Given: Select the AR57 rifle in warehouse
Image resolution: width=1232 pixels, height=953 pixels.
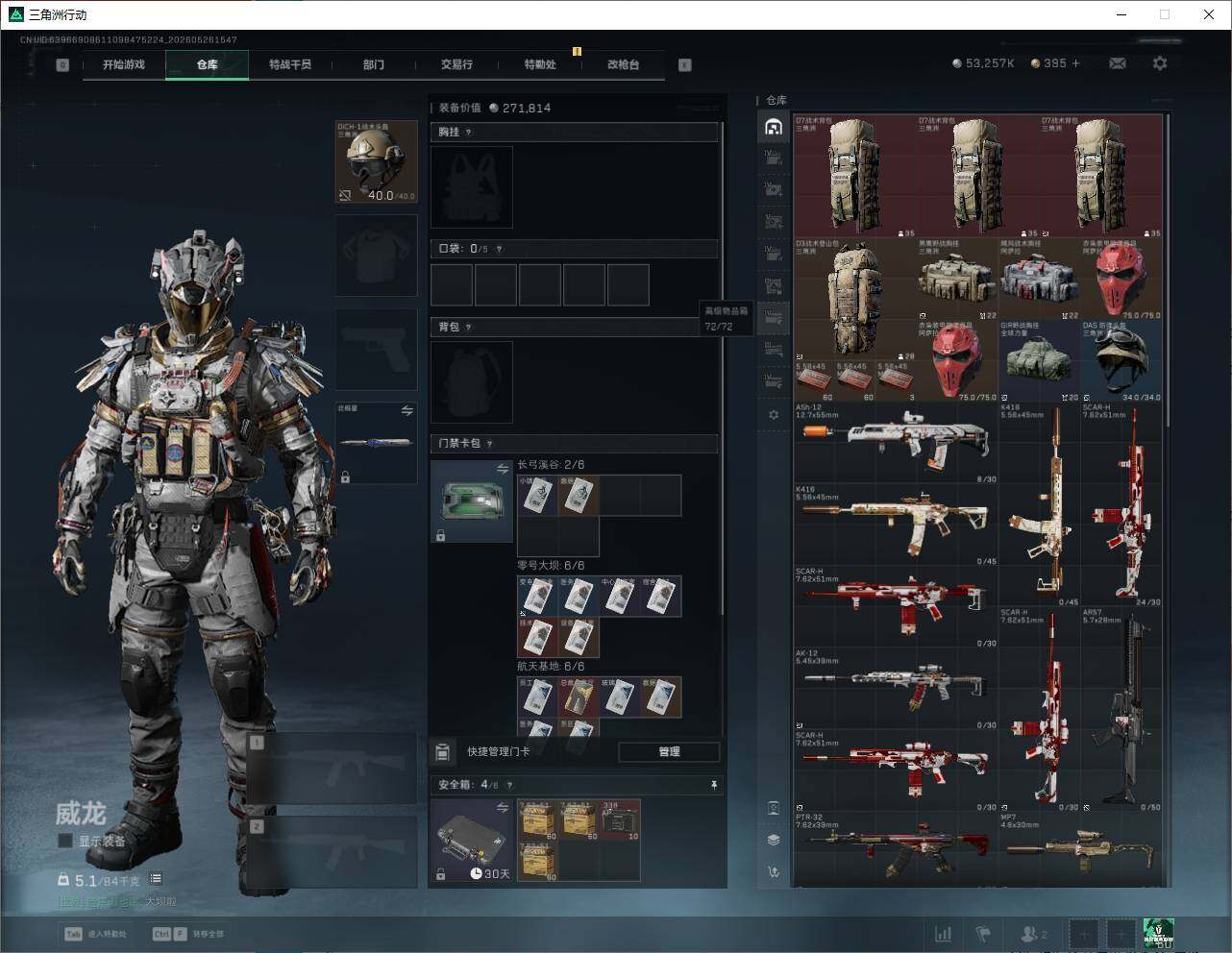Looking at the screenshot, I should click(x=1122, y=710).
